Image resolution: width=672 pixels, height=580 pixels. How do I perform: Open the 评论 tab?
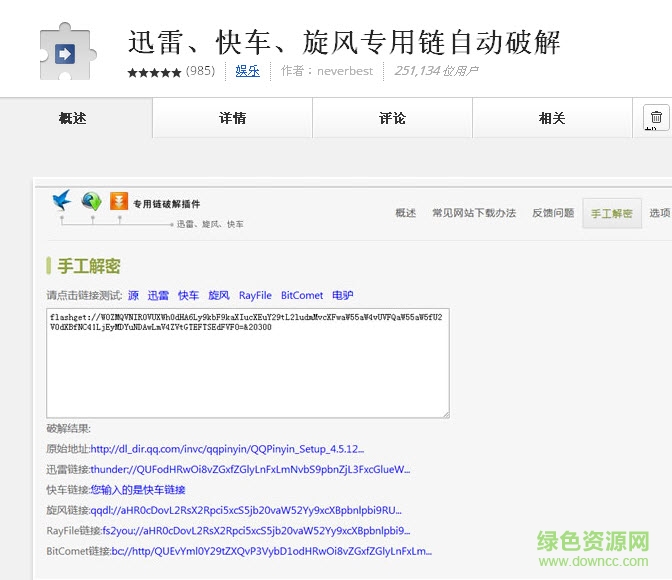[392, 118]
